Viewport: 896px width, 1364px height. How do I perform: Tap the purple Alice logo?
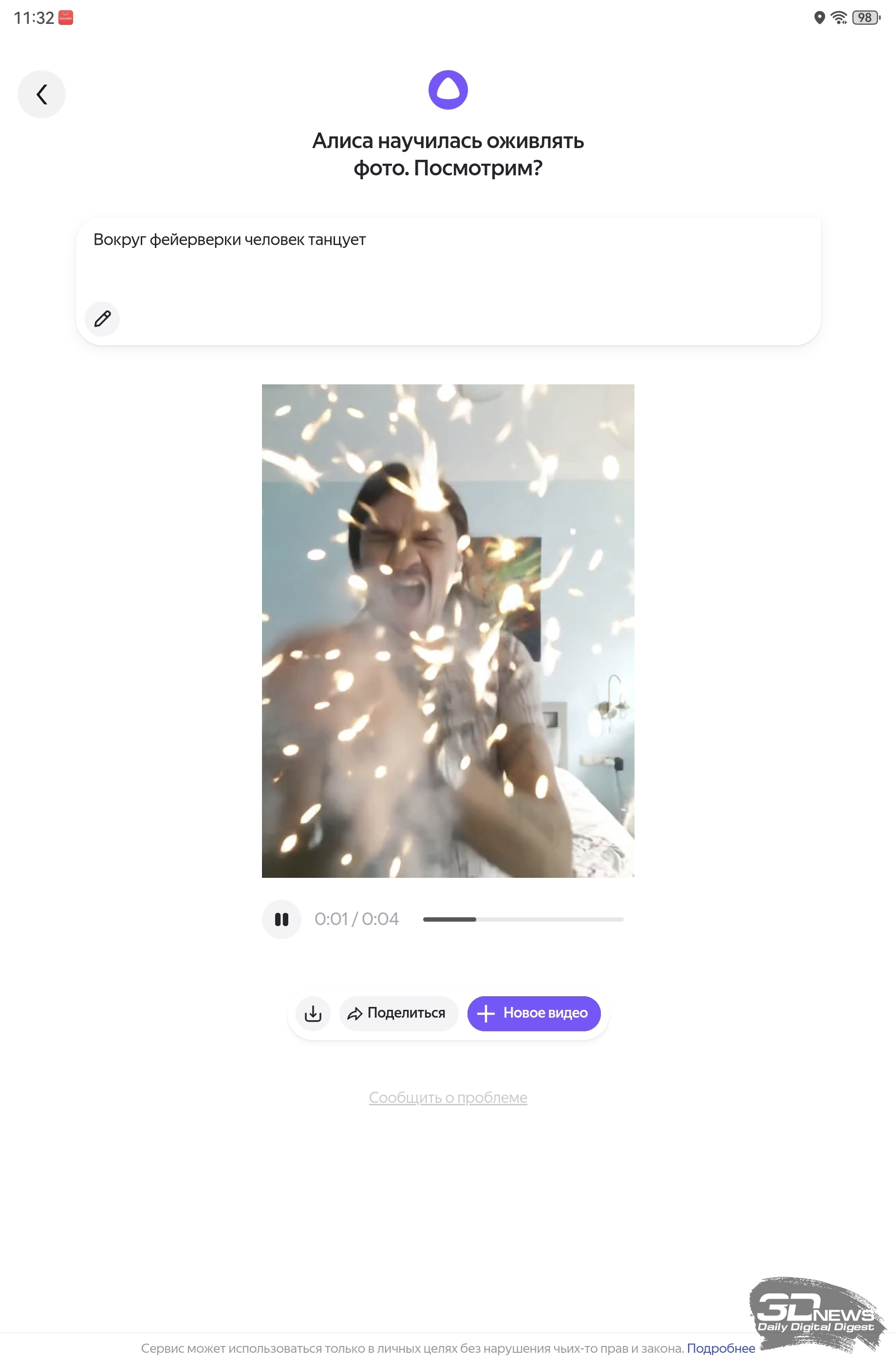point(448,90)
